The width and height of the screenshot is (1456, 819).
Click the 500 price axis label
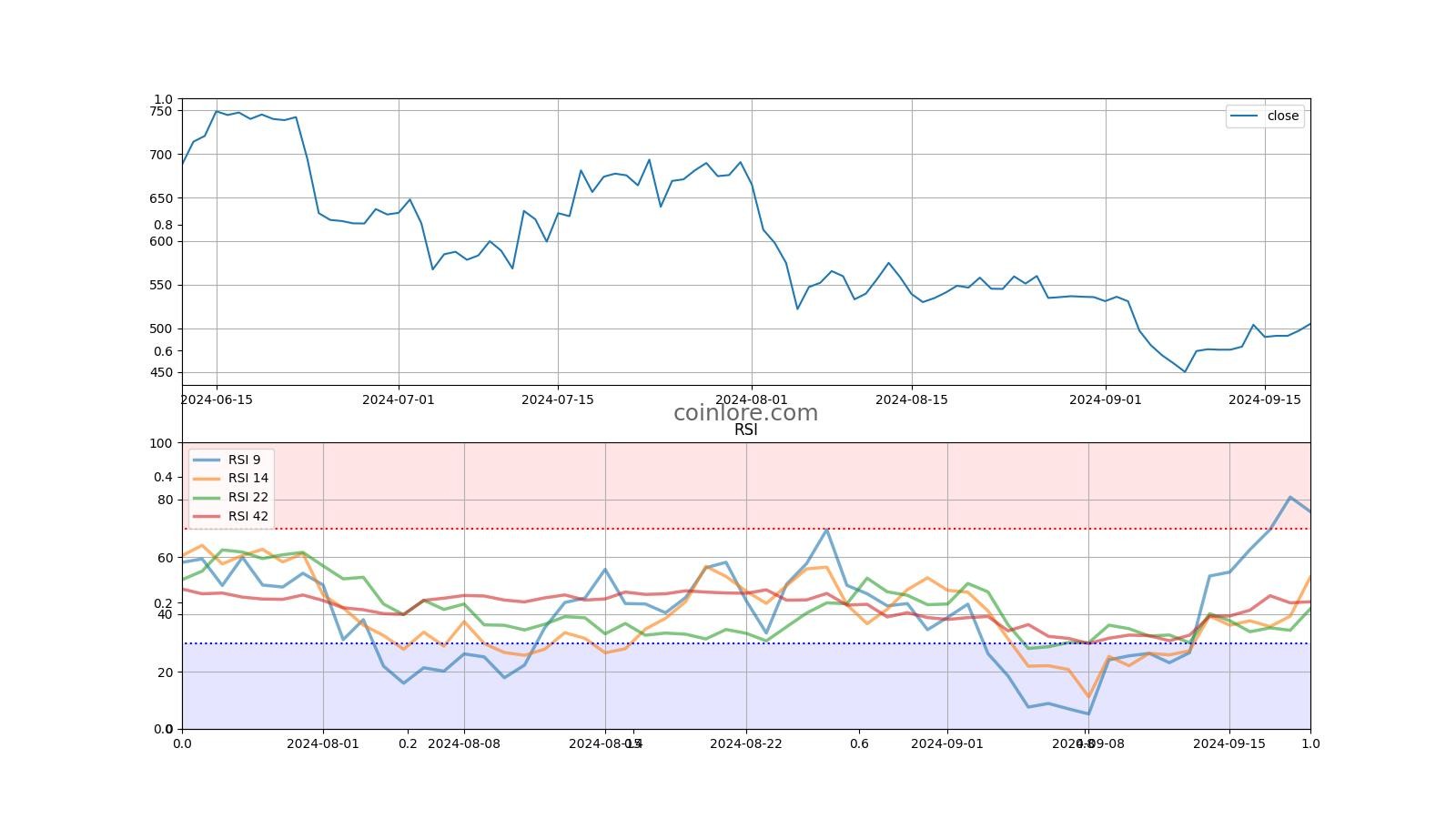161,329
